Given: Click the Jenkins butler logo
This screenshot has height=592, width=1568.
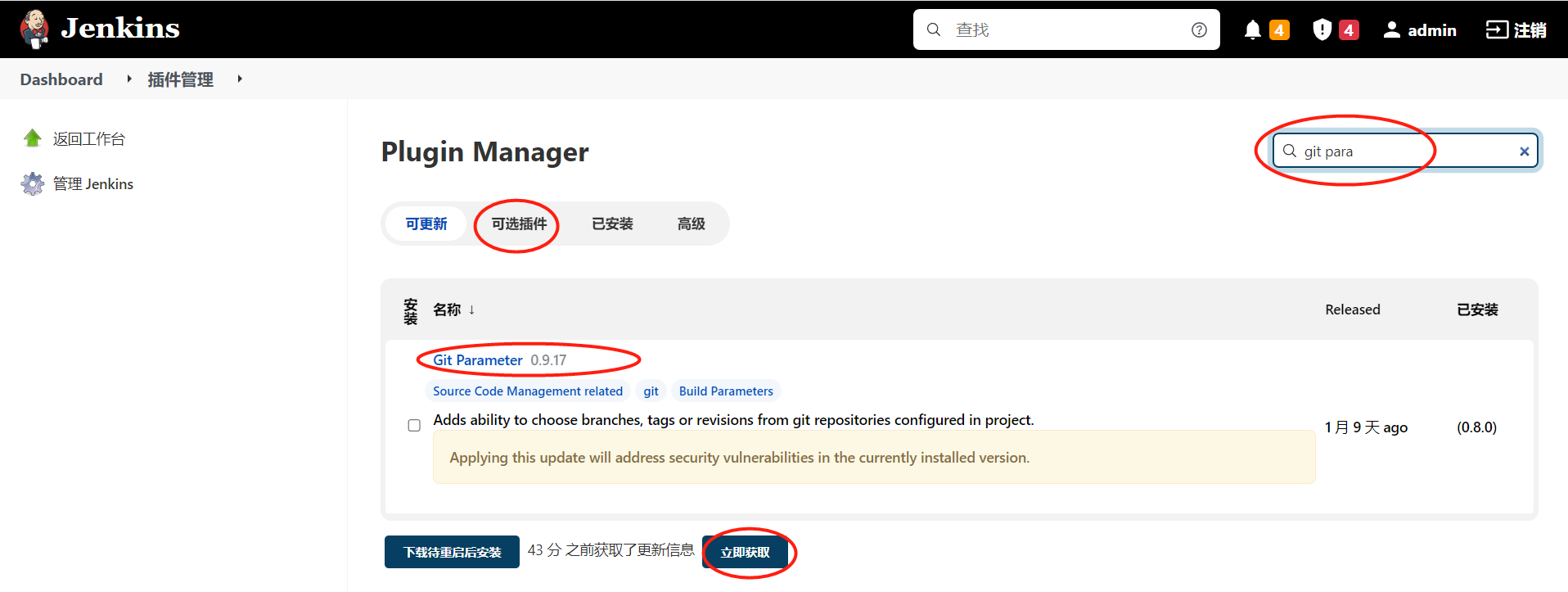Looking at the screenshot, I should [34, 29].
